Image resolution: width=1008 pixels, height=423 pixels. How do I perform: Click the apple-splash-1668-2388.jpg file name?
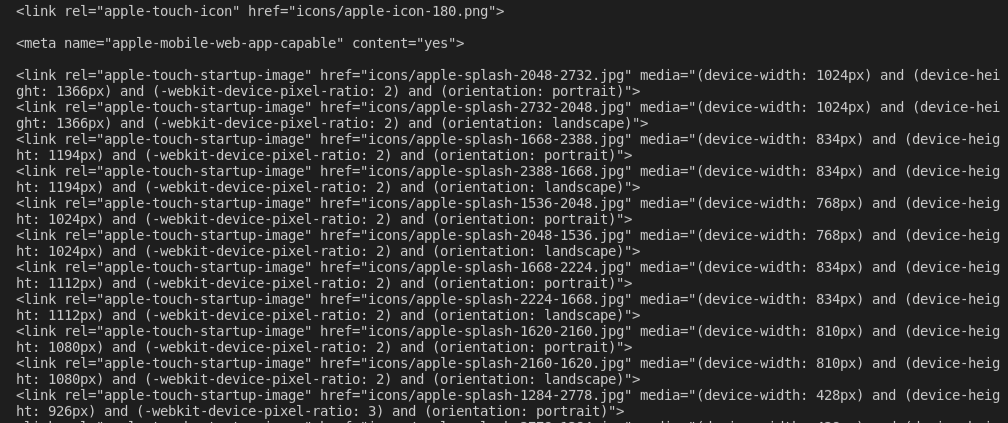(520, 140)
